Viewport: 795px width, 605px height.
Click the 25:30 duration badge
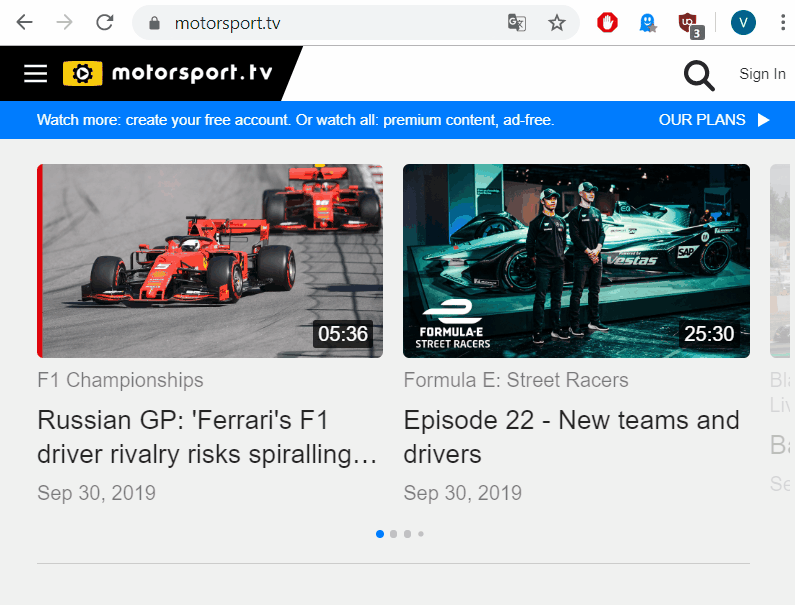(709, 334)
